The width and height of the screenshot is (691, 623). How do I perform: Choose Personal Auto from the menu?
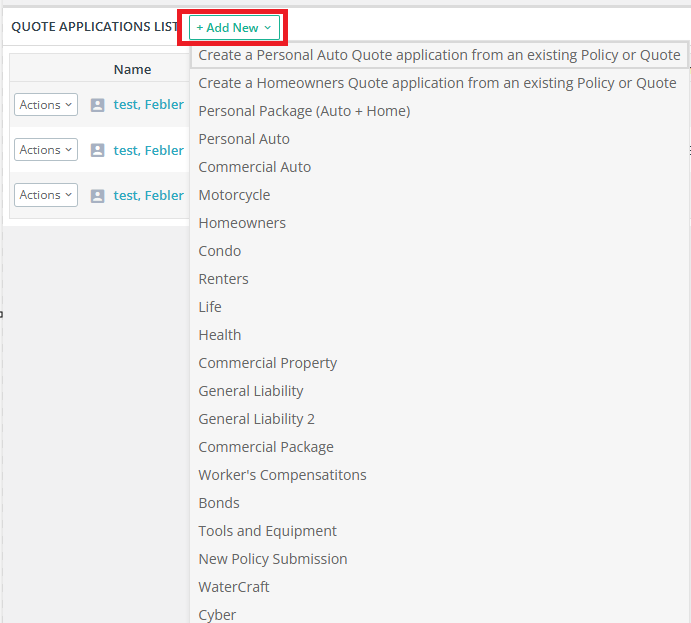(x=244, y=139)
